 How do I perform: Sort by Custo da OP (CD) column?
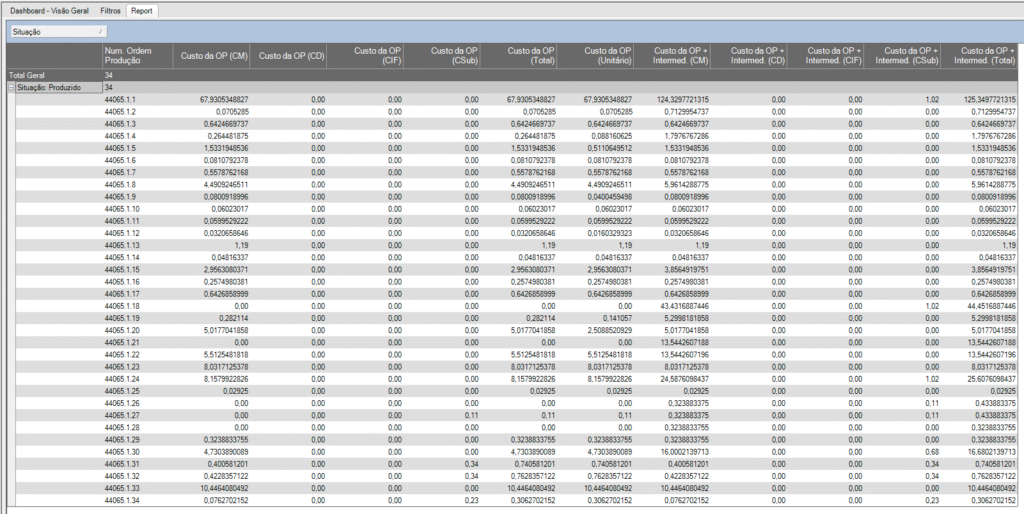click(290, 56)
